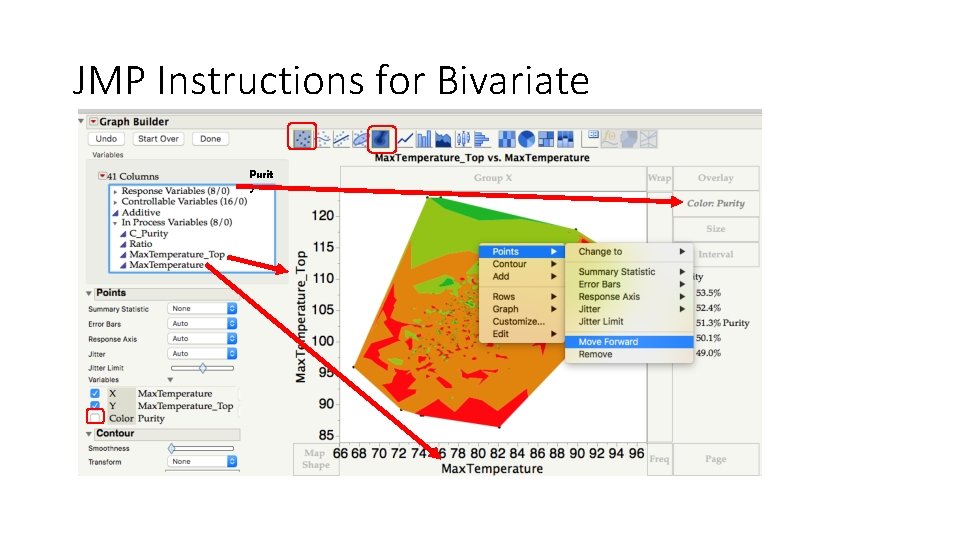Screen dimensions: 960x540
Task: Select the Points scatter element icon
Action: pyautogui.click(x=302, y=139)
